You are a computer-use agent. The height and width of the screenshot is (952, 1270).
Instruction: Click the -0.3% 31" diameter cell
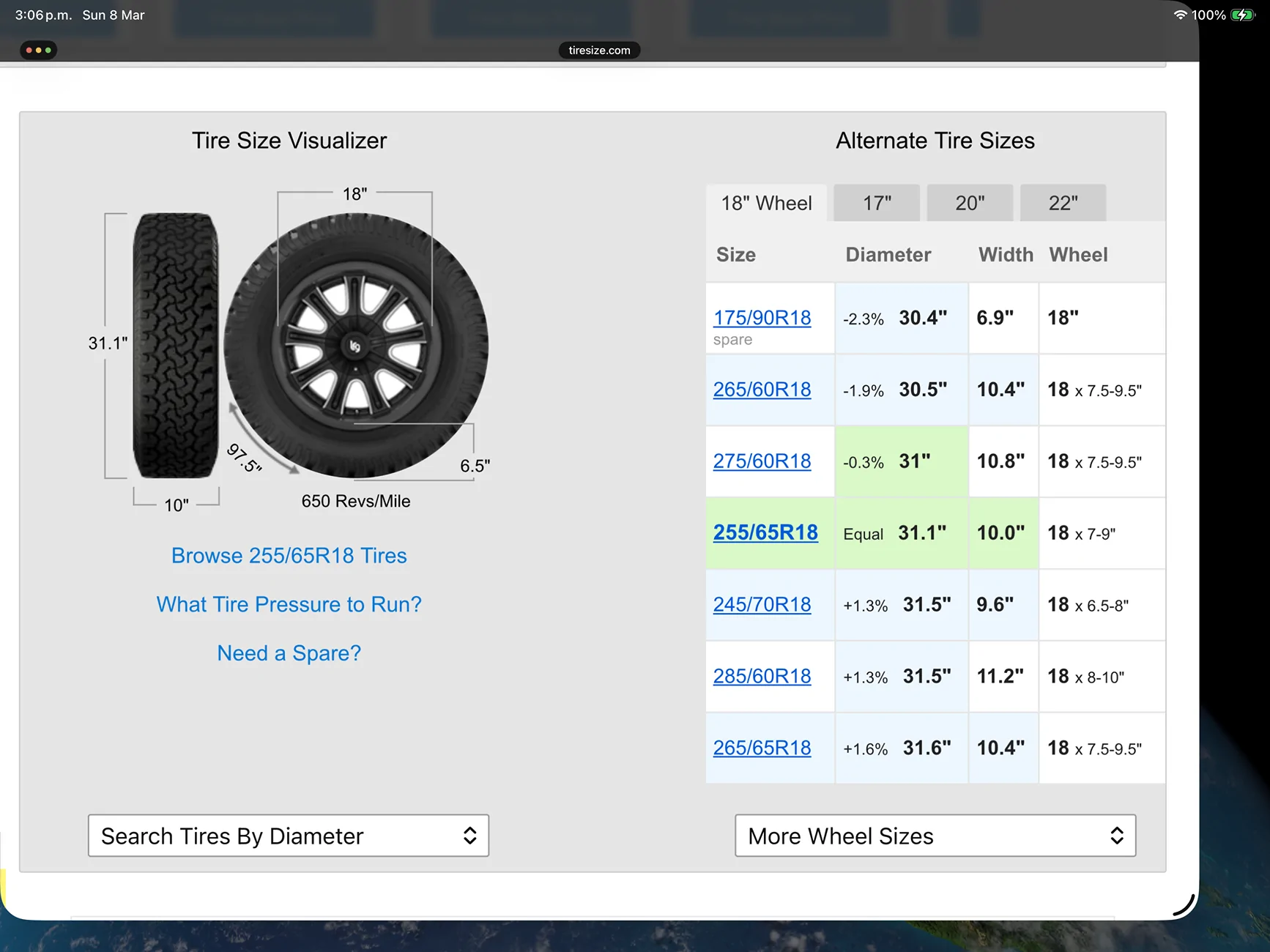901,461
